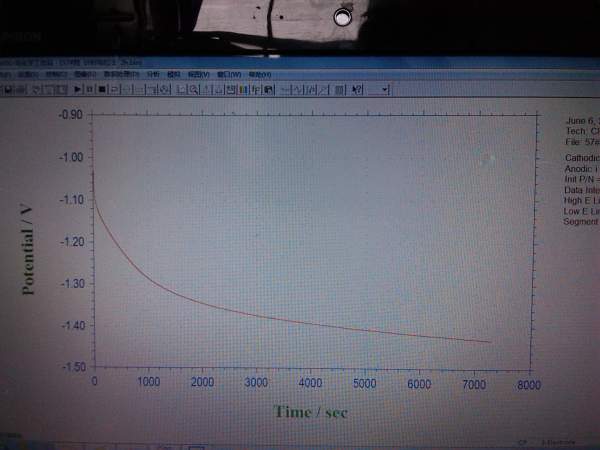Click the context help pointer icon
The width and height of the screenshot is (600, 450).
(x=357, y=90)
